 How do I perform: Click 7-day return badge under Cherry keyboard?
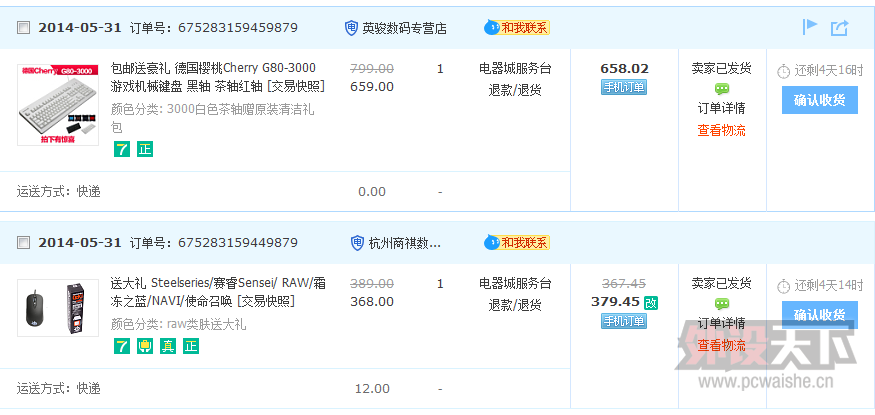pos(122,149)
